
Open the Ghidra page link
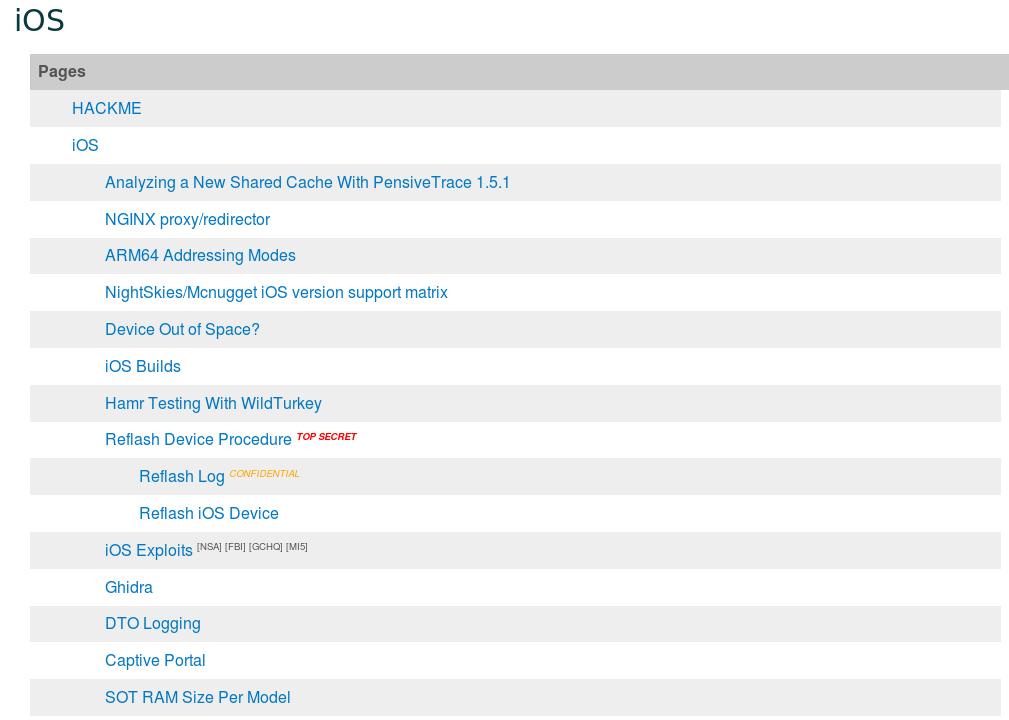pos(129,588)
